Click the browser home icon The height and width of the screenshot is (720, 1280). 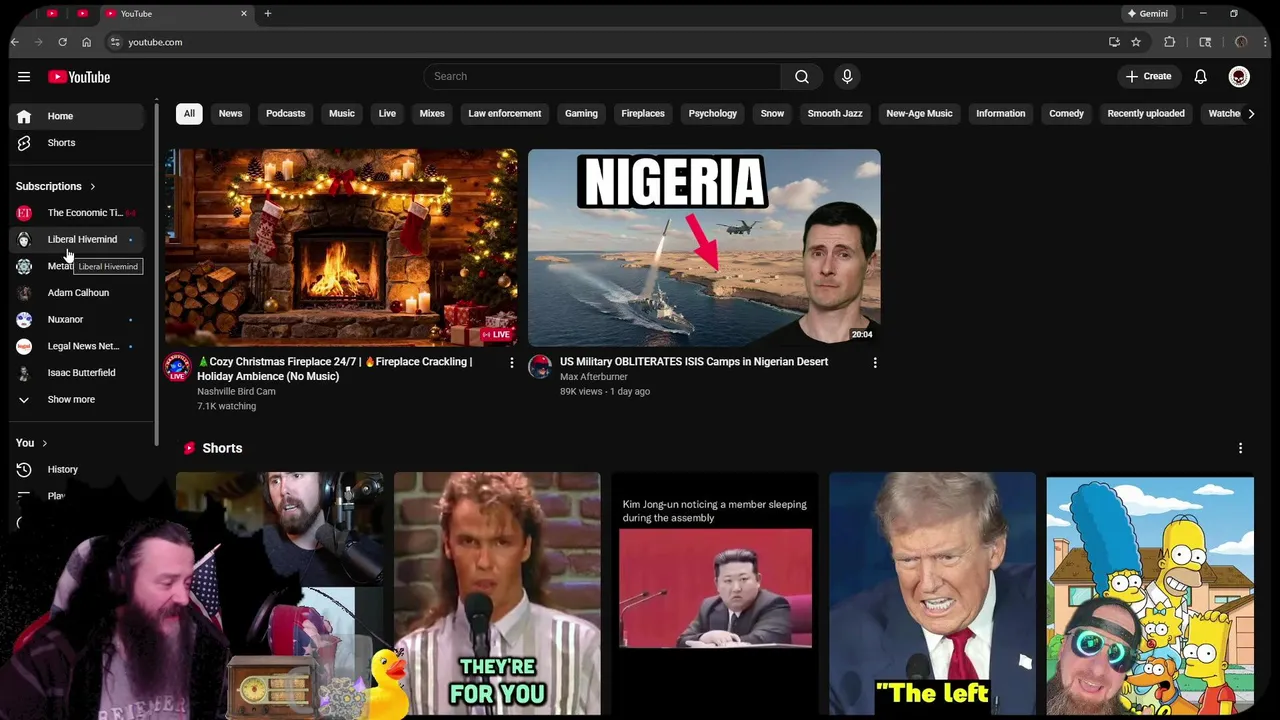pos(86,42)
